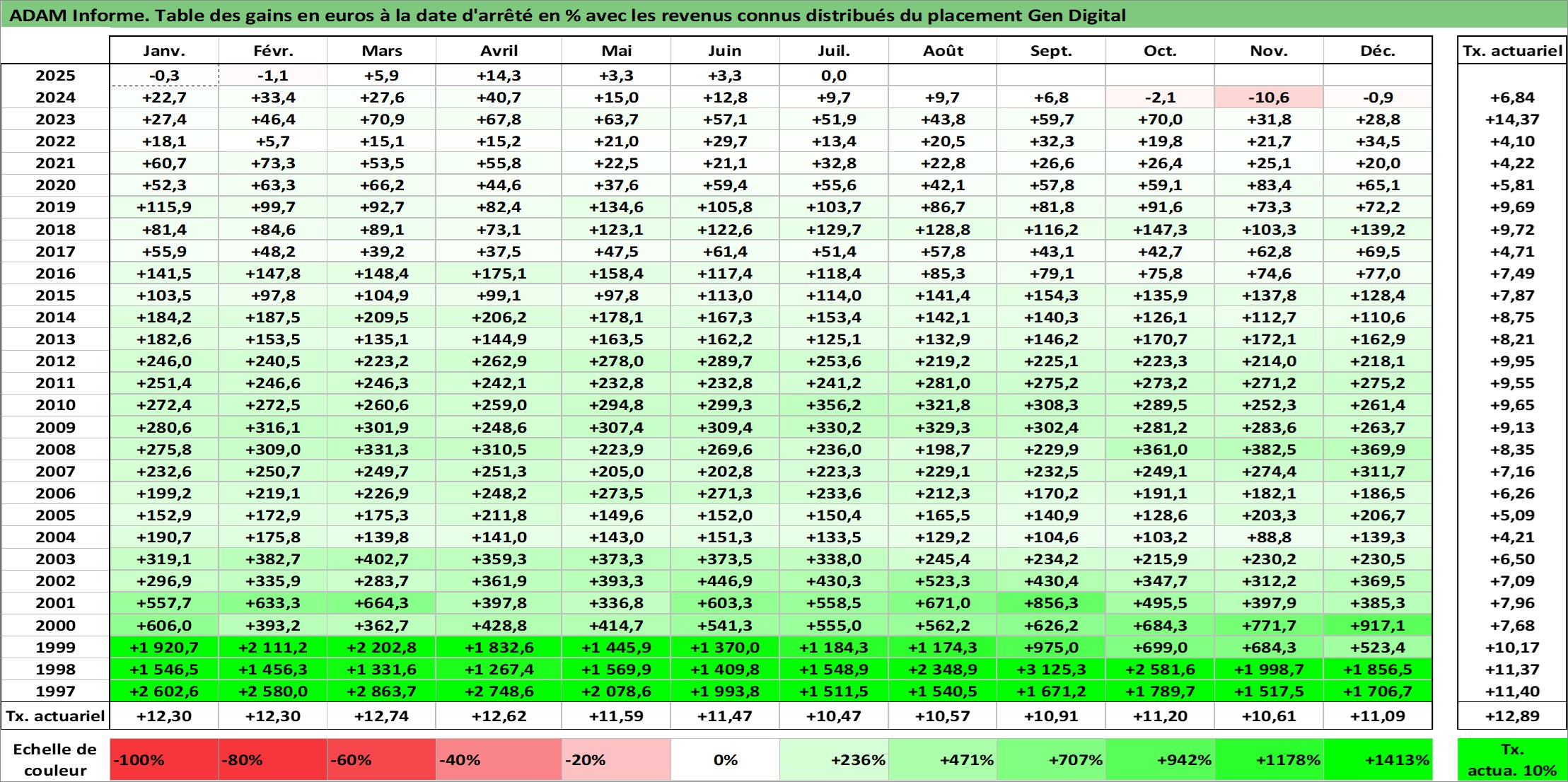Click the +2 863,7 cell in 1997 Mars
The width and height of the screenshot is (1568, 782).
(382, 691)
